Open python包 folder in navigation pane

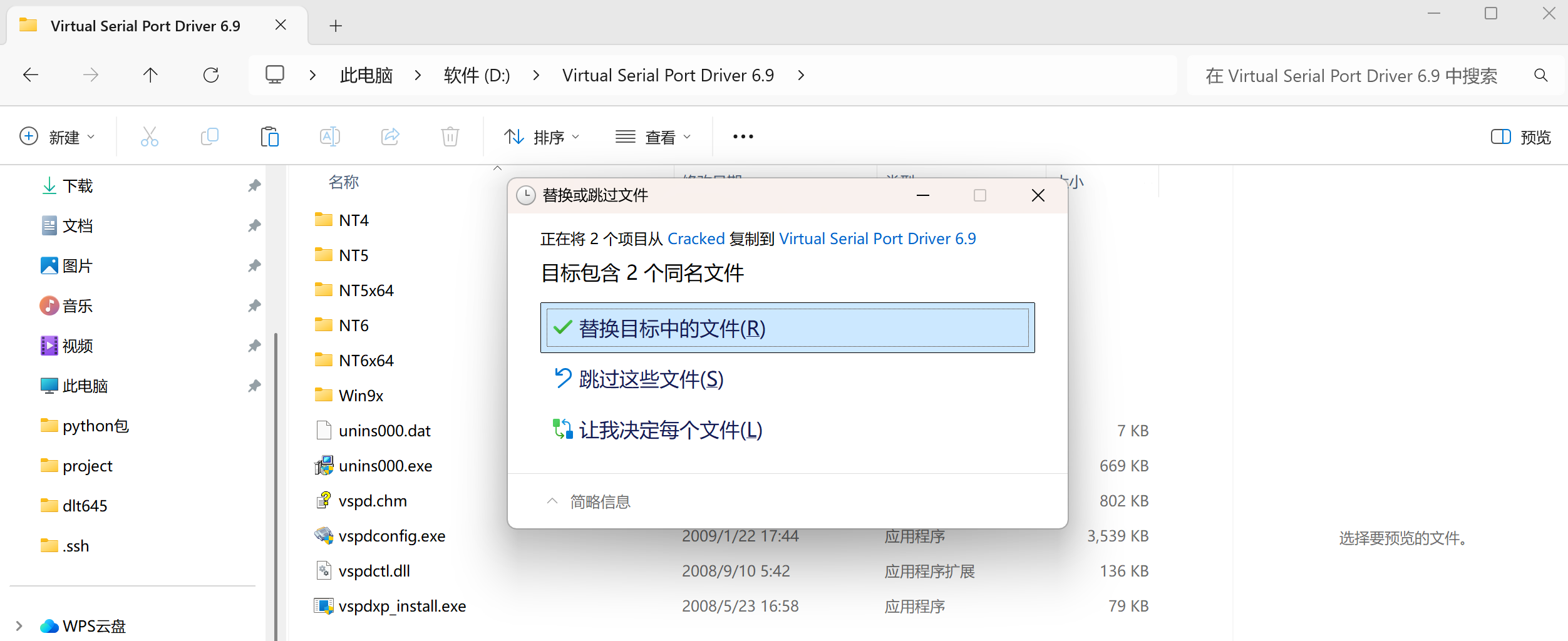tap(95, 426)
